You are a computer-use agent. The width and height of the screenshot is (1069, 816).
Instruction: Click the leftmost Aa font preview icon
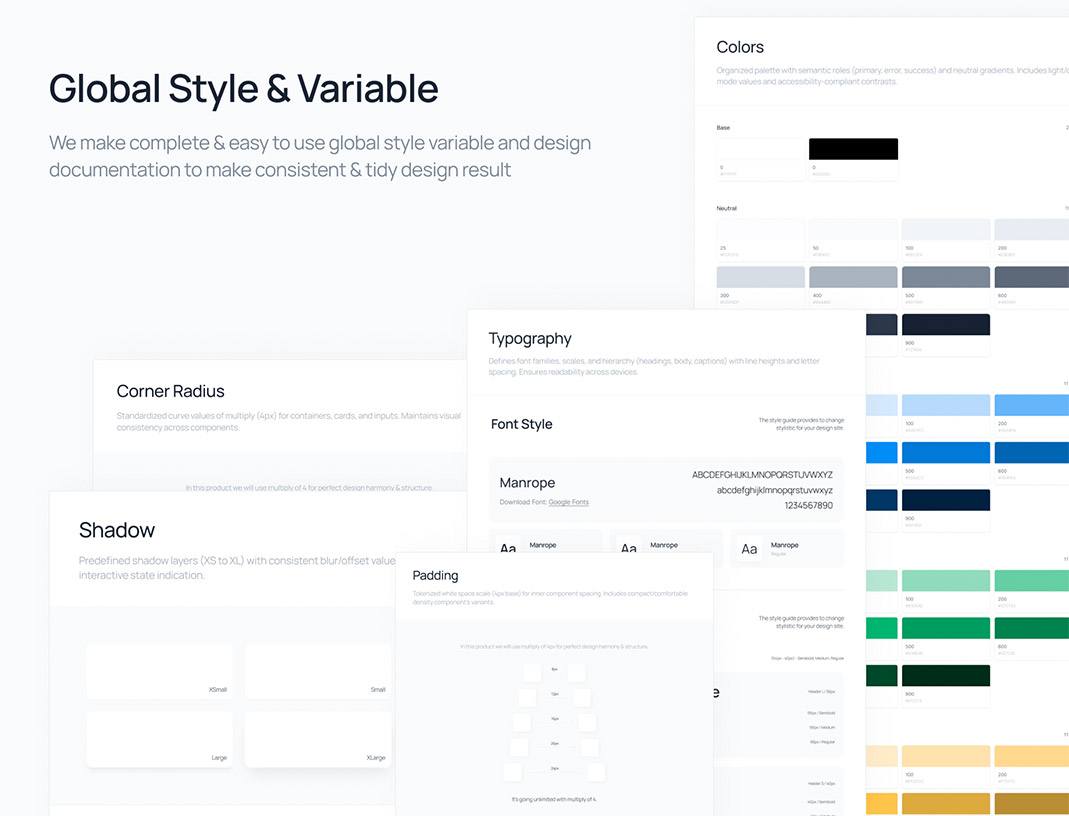click(508, 547)
